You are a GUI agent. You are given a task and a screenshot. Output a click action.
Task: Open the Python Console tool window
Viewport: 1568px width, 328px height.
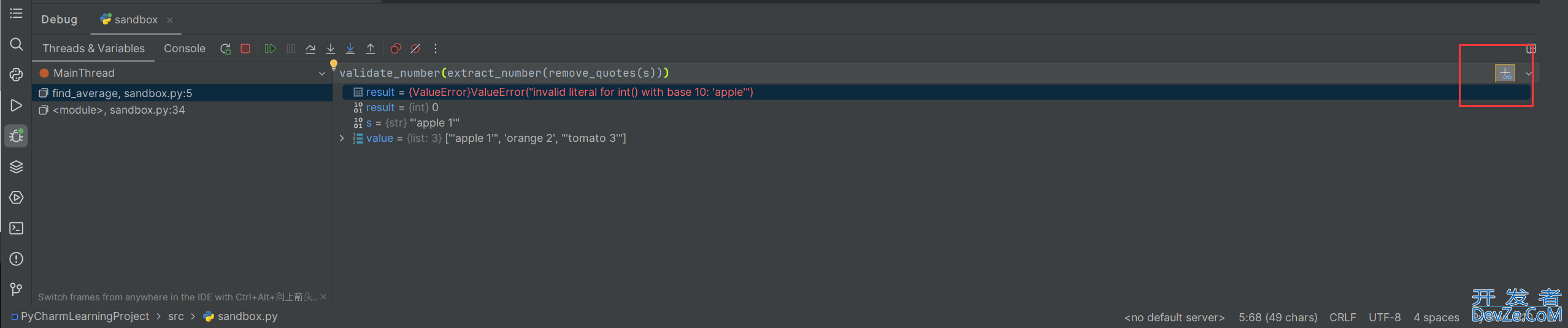click(x=17, y=74)
